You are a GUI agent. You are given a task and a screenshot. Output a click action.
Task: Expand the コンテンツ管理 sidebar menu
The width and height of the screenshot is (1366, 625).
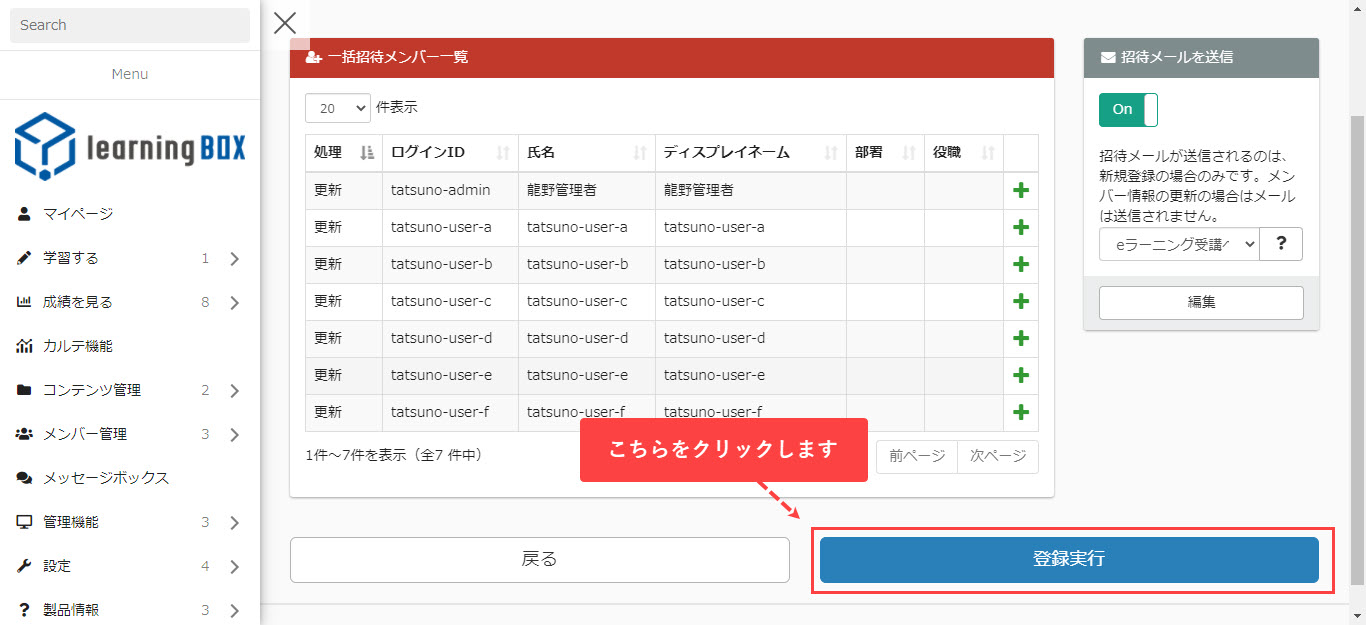coord(130,390)
